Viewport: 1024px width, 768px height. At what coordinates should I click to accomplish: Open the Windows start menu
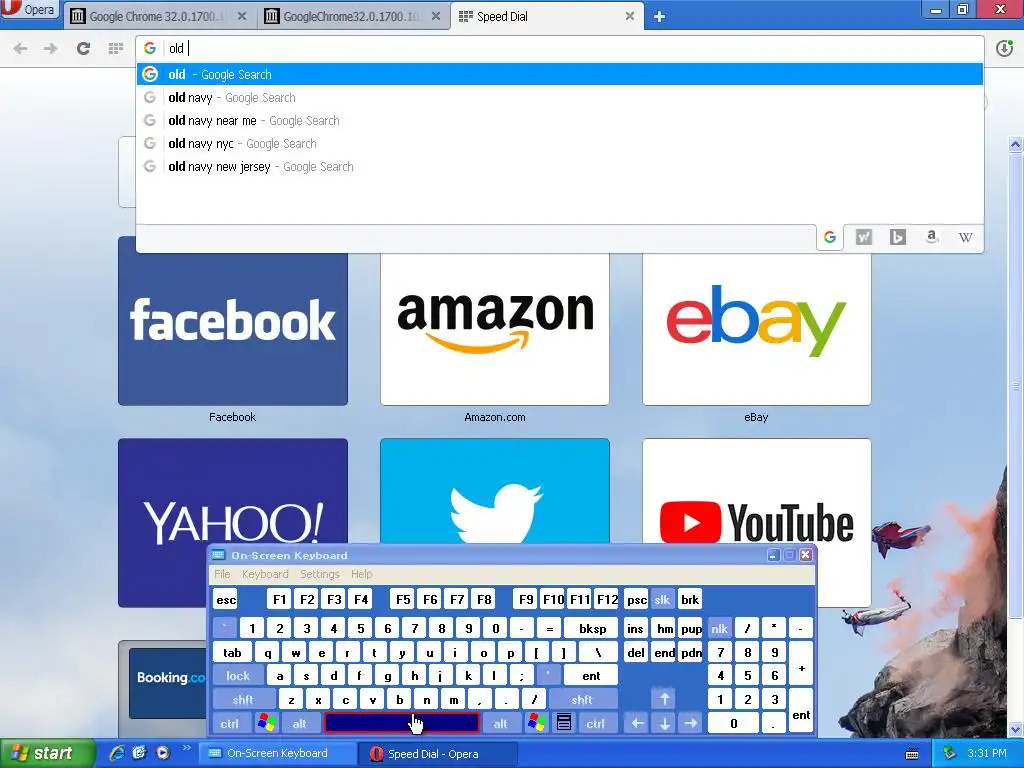pos(46,754)
